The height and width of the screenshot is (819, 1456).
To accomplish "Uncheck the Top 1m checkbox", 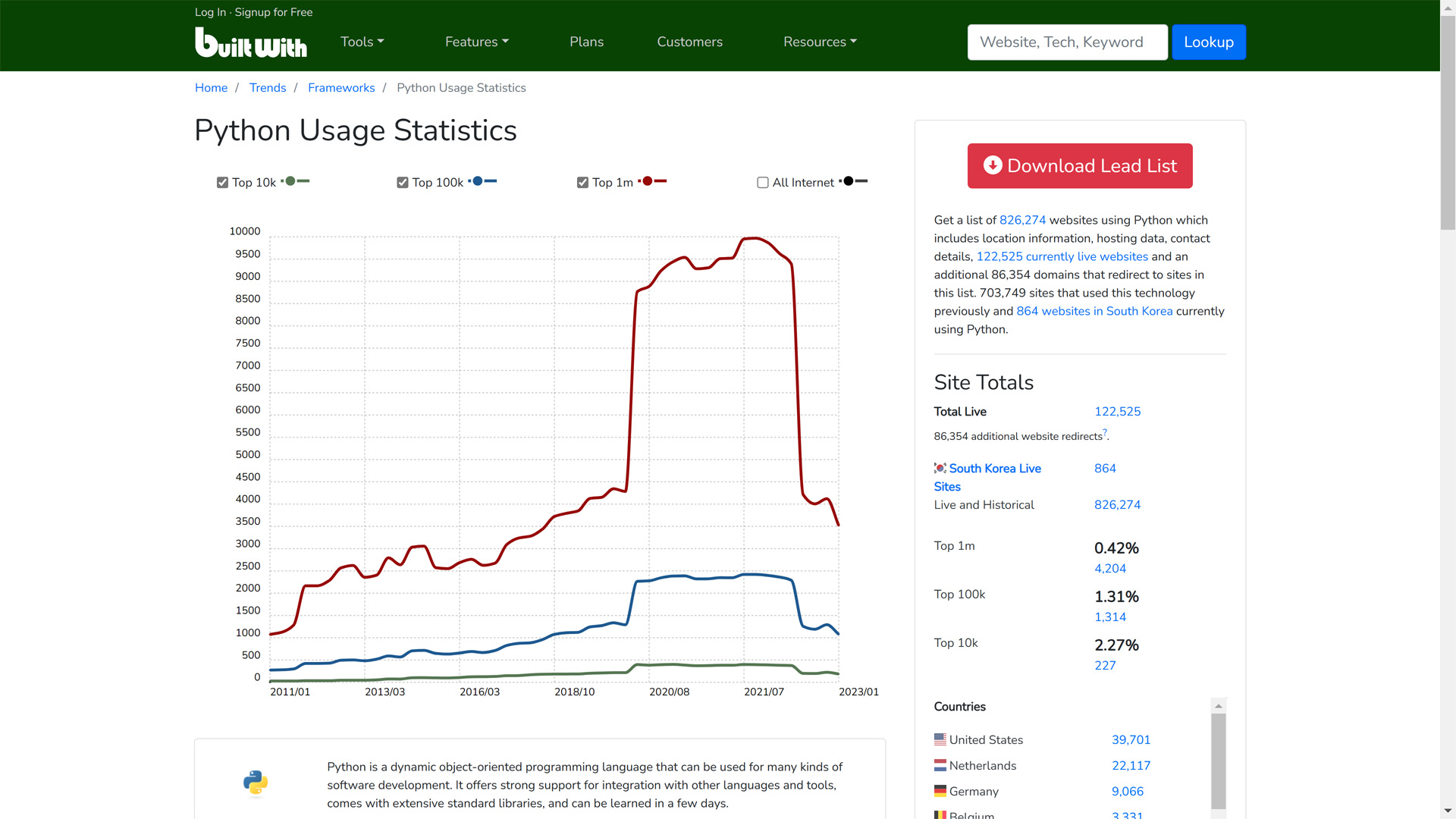I will [582, 183].
